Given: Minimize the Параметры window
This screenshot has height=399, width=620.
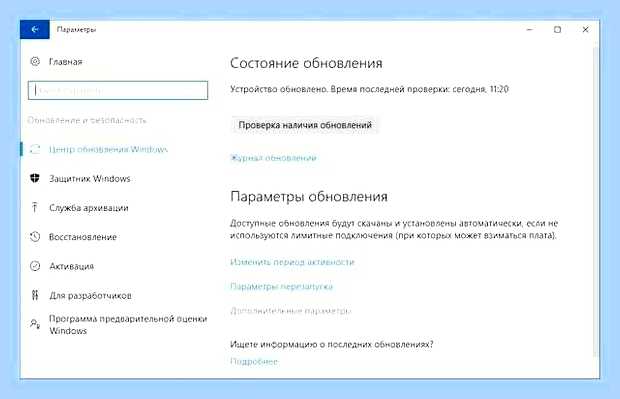Looking at the screenshot, I should click(529, 30).
